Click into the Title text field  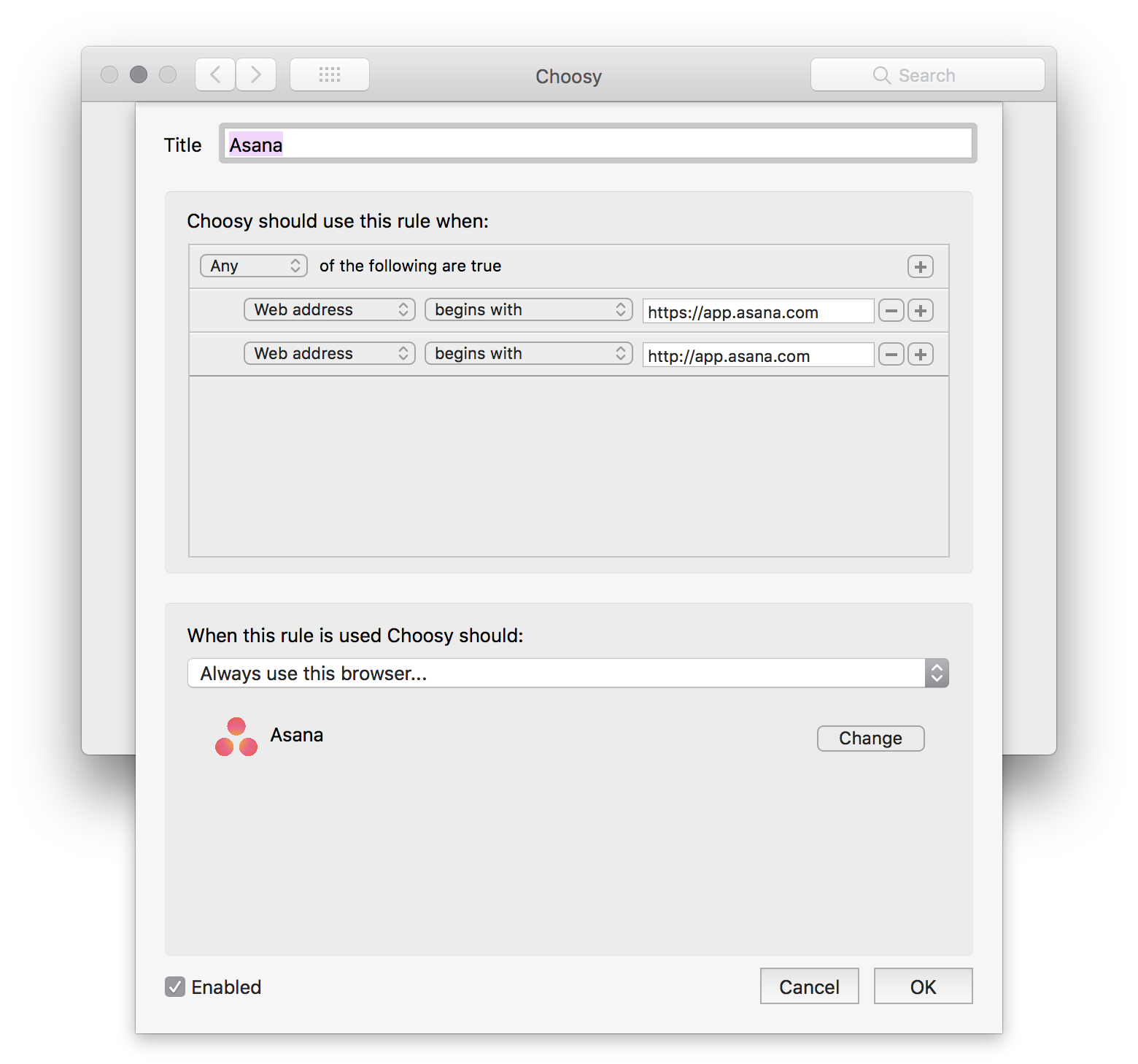[598, 144]
